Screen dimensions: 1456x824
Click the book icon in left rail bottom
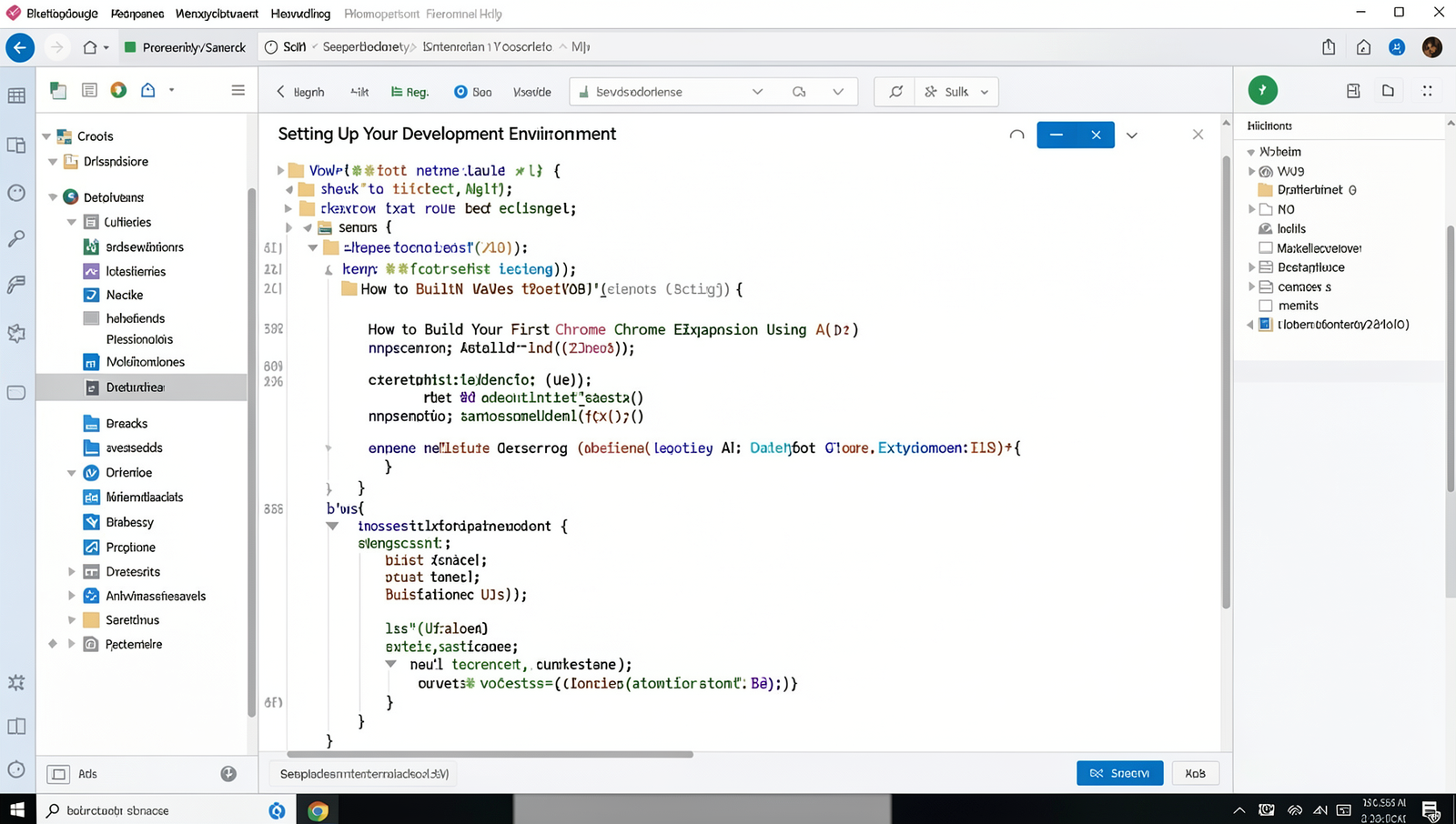coord(16,727)
